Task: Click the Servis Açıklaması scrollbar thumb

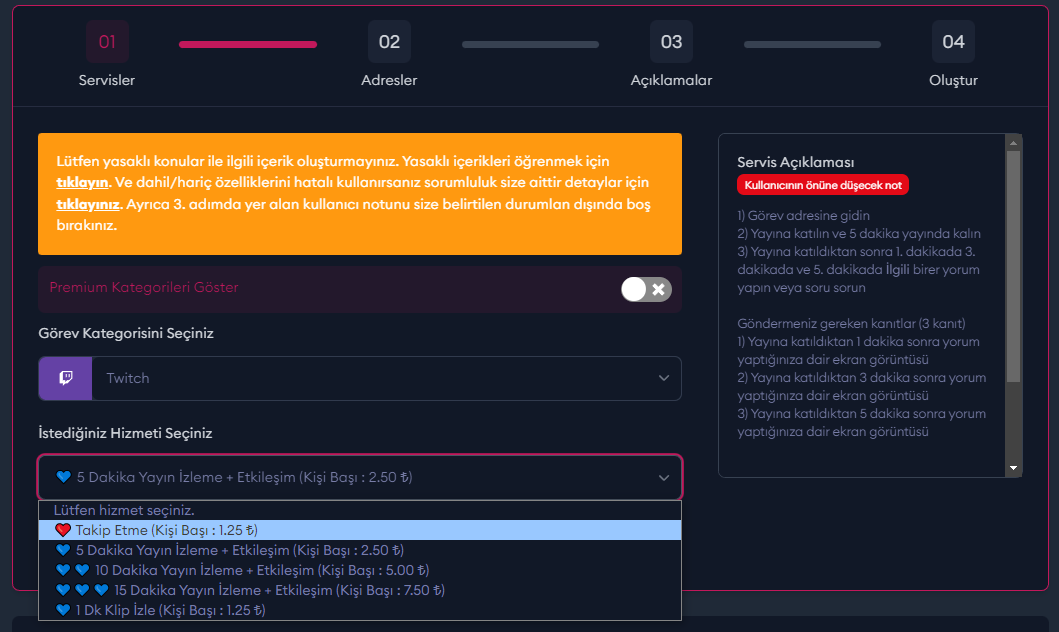Action: click(1013, 267)
